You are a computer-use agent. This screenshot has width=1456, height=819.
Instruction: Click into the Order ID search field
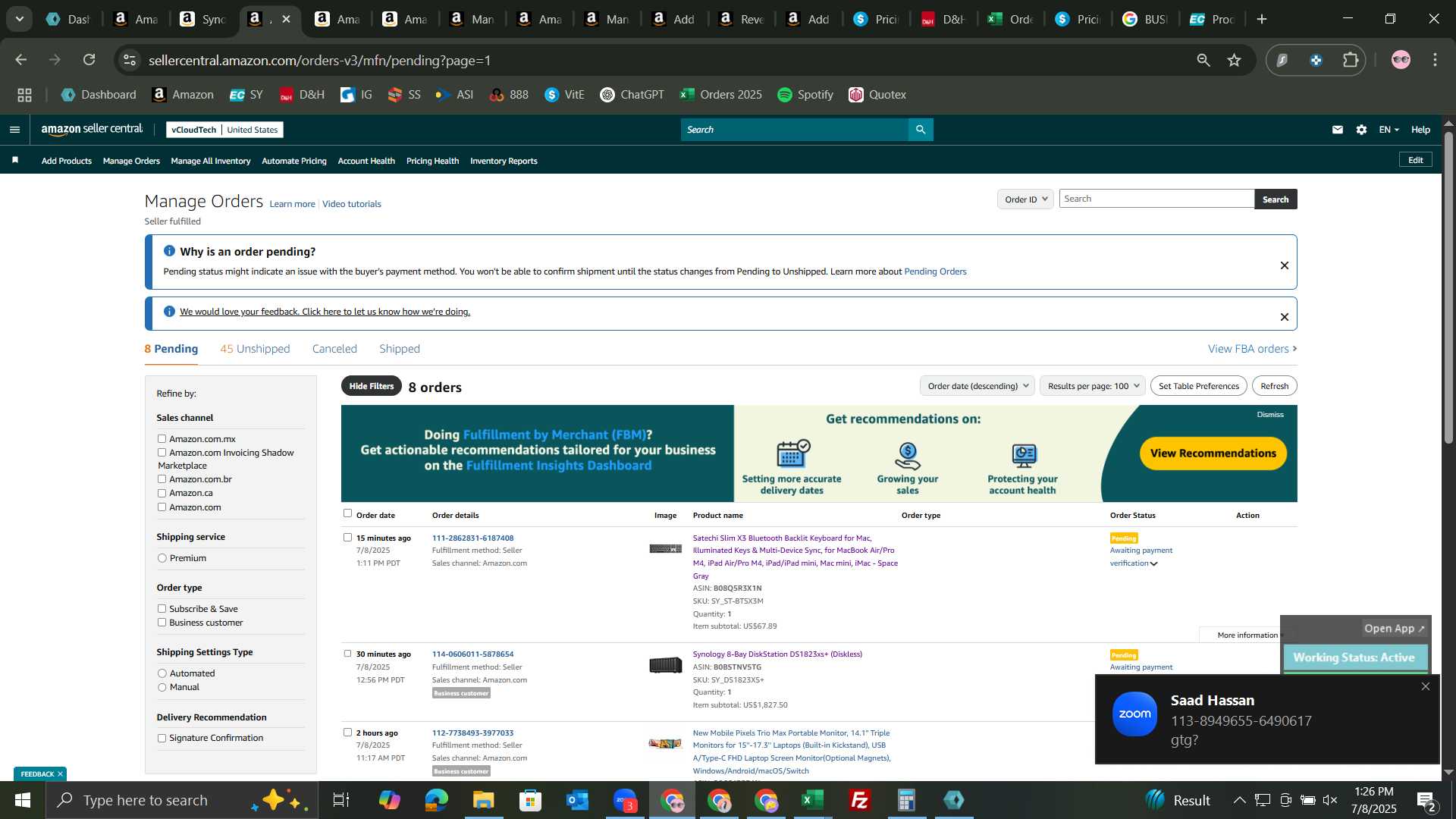point(1156,199)
